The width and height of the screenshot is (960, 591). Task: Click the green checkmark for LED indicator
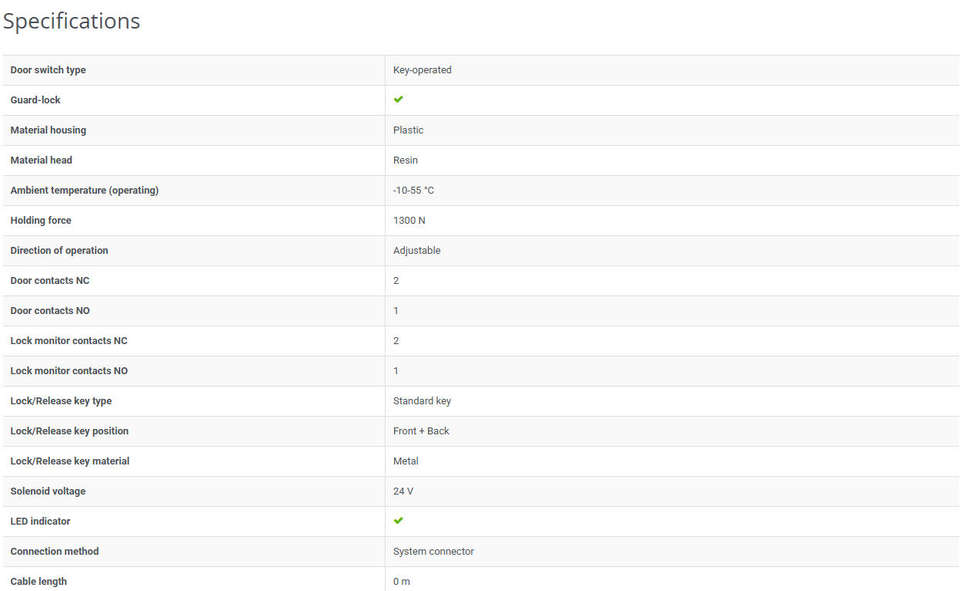[x=398, y=521]
